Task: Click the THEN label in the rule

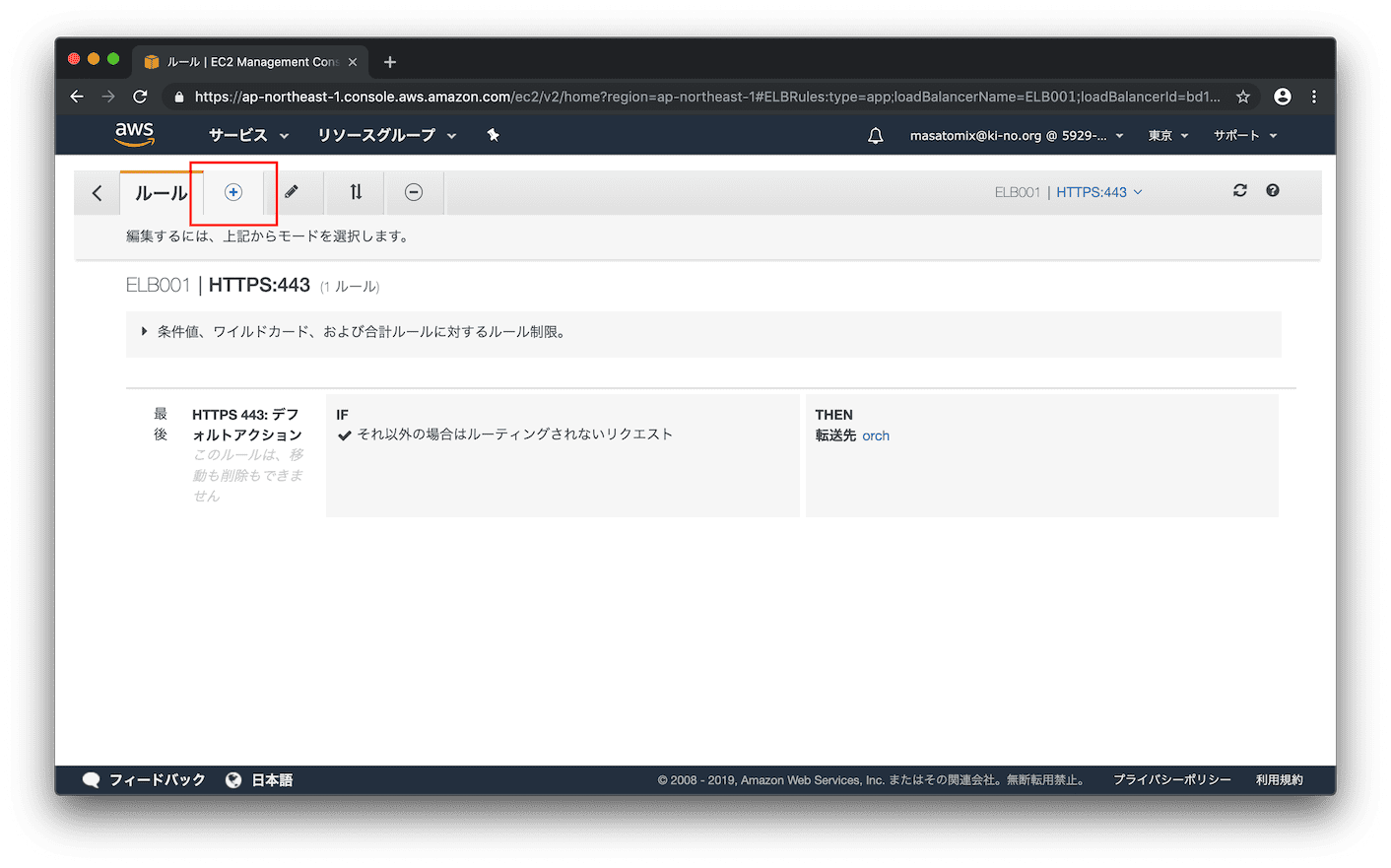Action: 834,415
